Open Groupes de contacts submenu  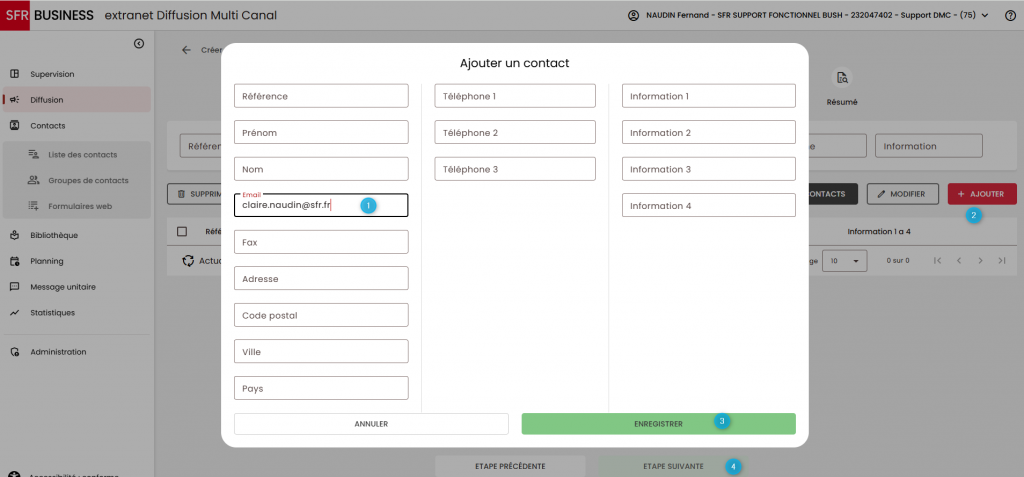76,180
